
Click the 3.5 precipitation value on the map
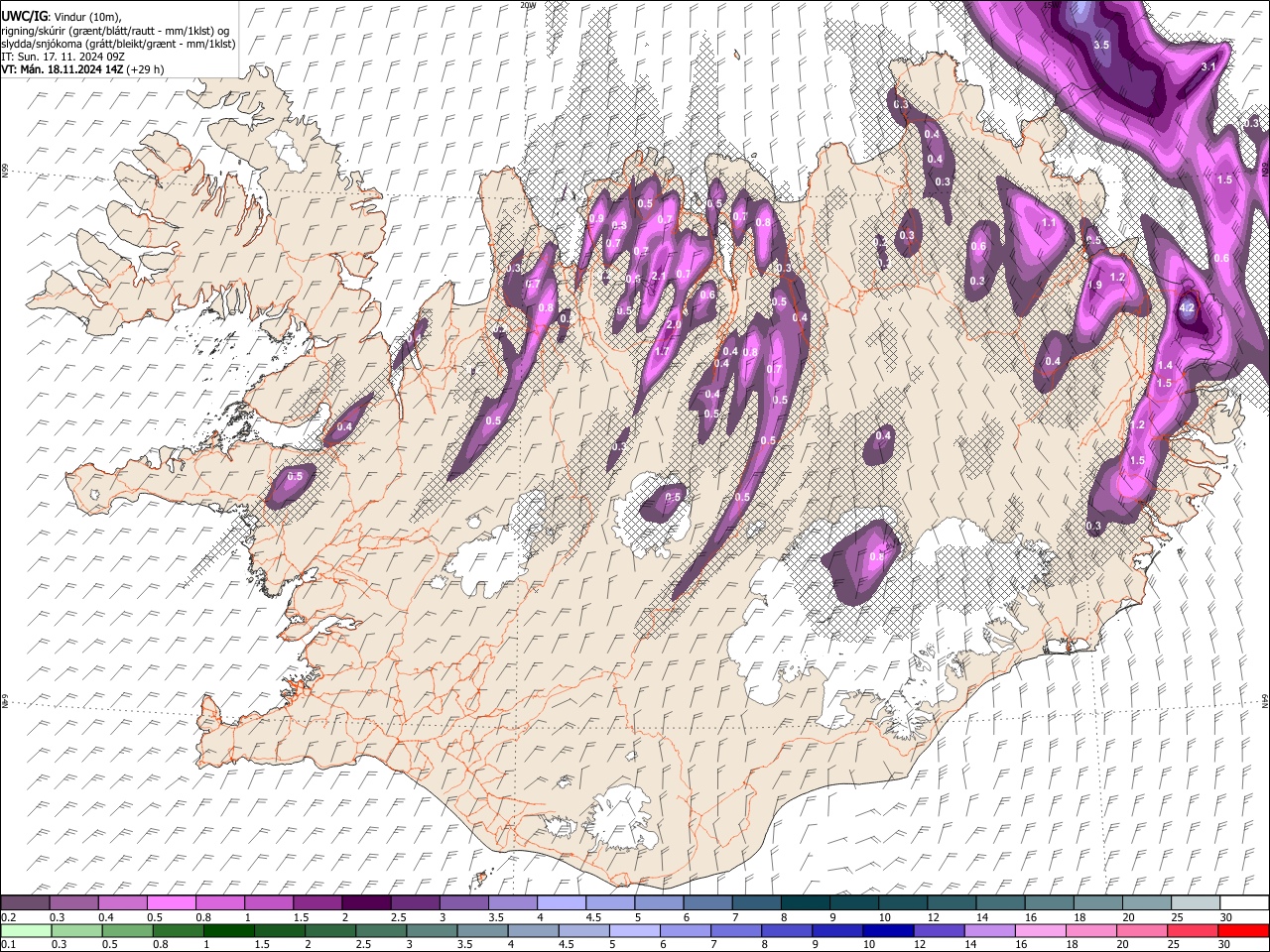pos(1101,45)
